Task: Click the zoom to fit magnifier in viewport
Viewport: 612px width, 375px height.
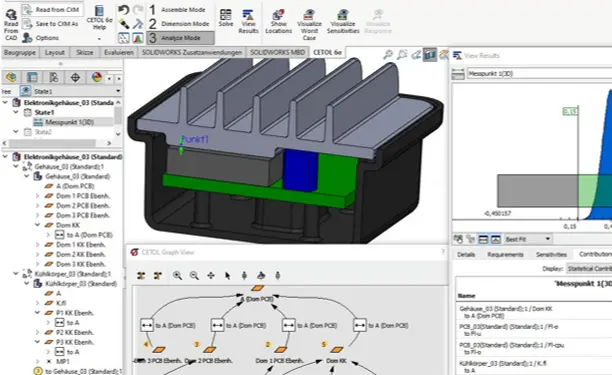Action: point(388,55)
